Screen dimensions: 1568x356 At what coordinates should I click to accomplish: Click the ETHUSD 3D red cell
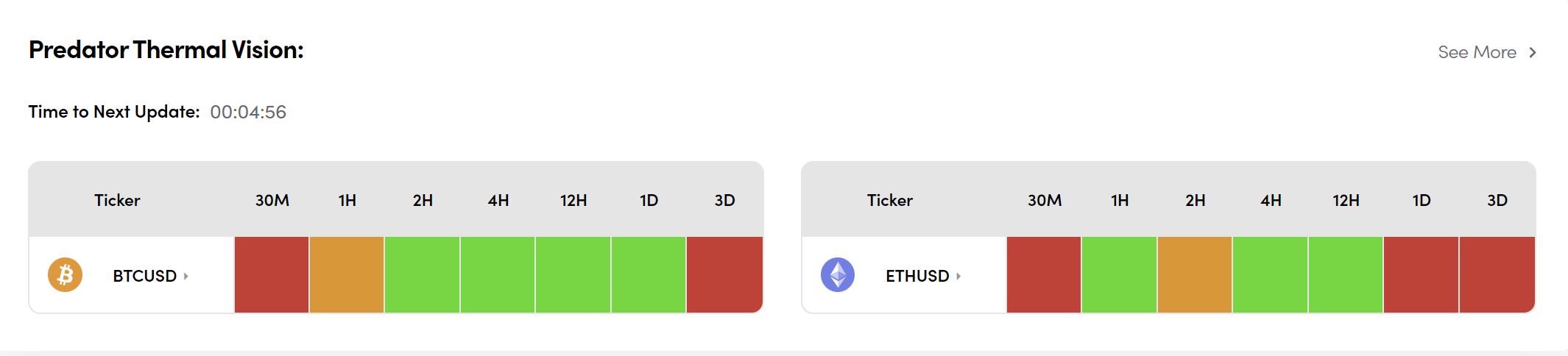(x=1497, y=274)
